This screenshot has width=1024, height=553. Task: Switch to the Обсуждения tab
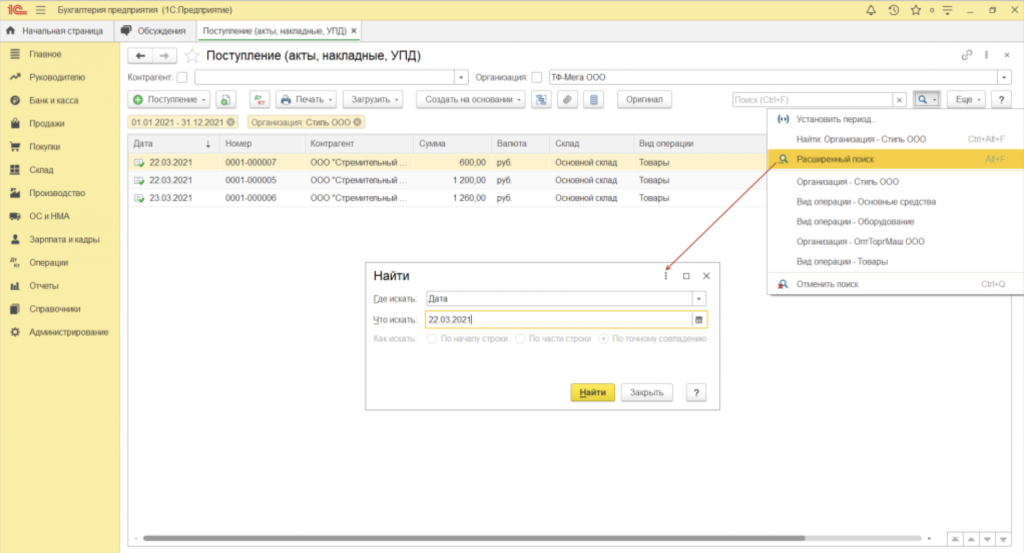(153, 31)
